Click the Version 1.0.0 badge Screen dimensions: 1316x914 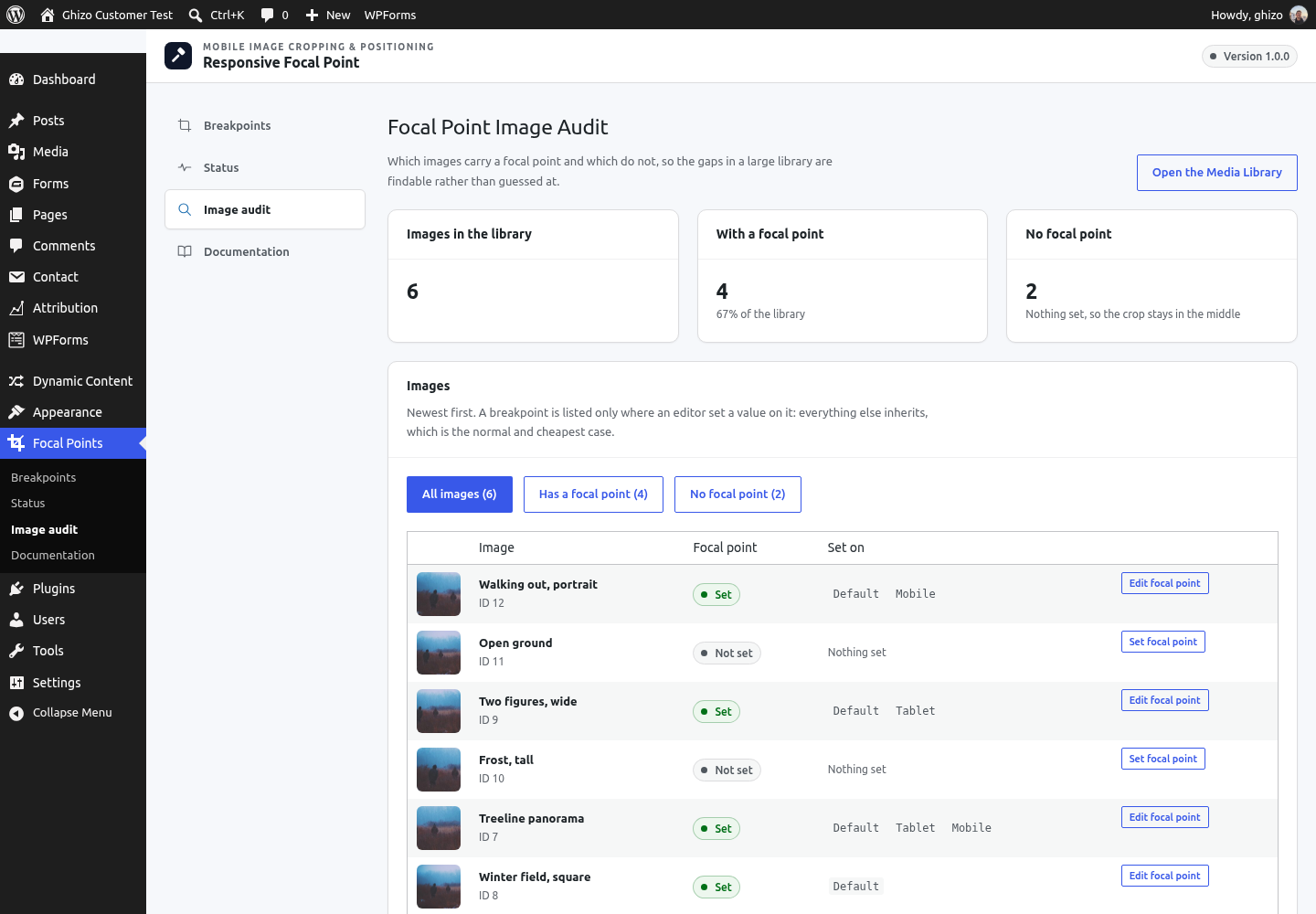coord(1249,57)
